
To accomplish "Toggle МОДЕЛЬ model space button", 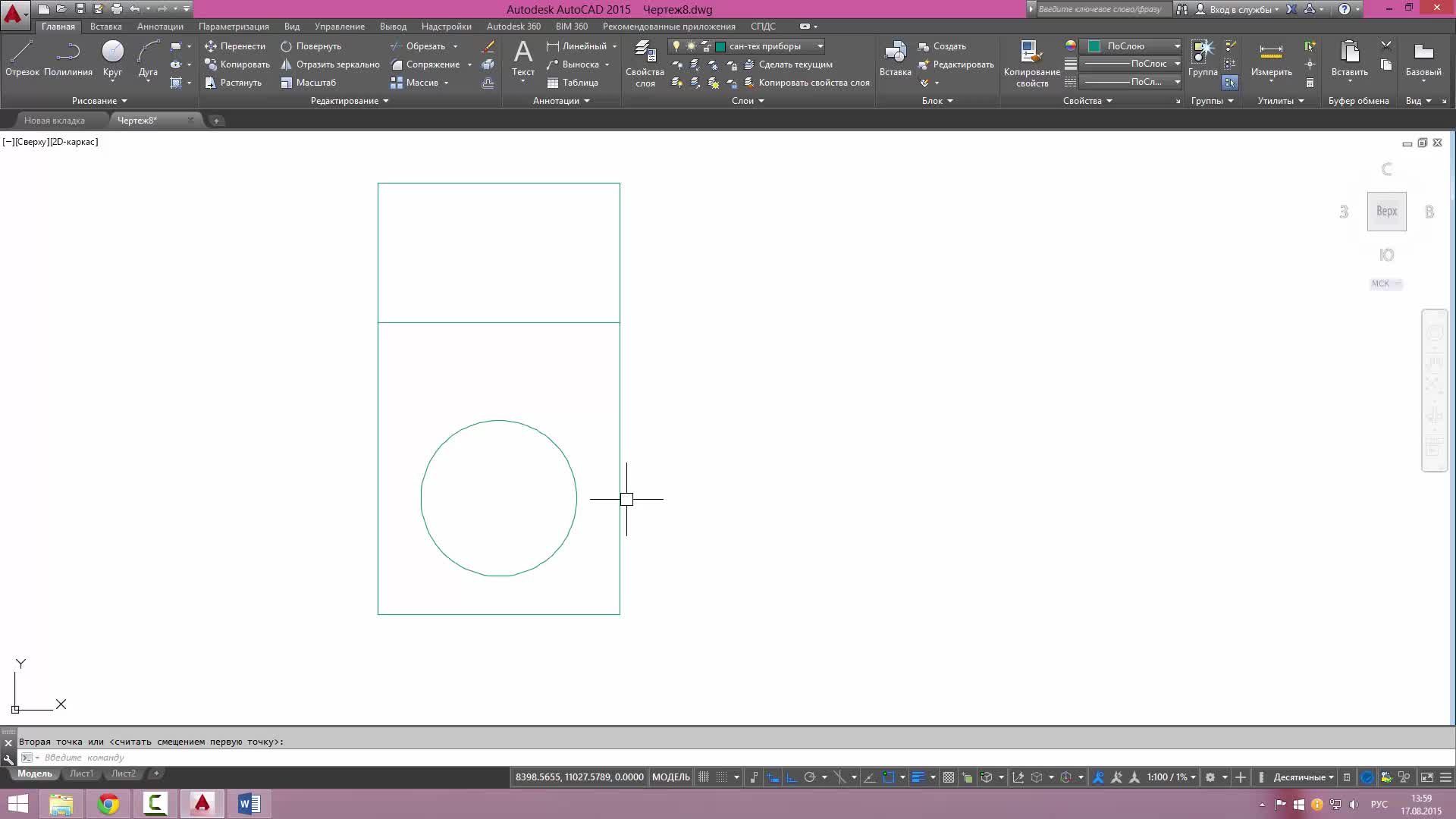I will point(671,777).
